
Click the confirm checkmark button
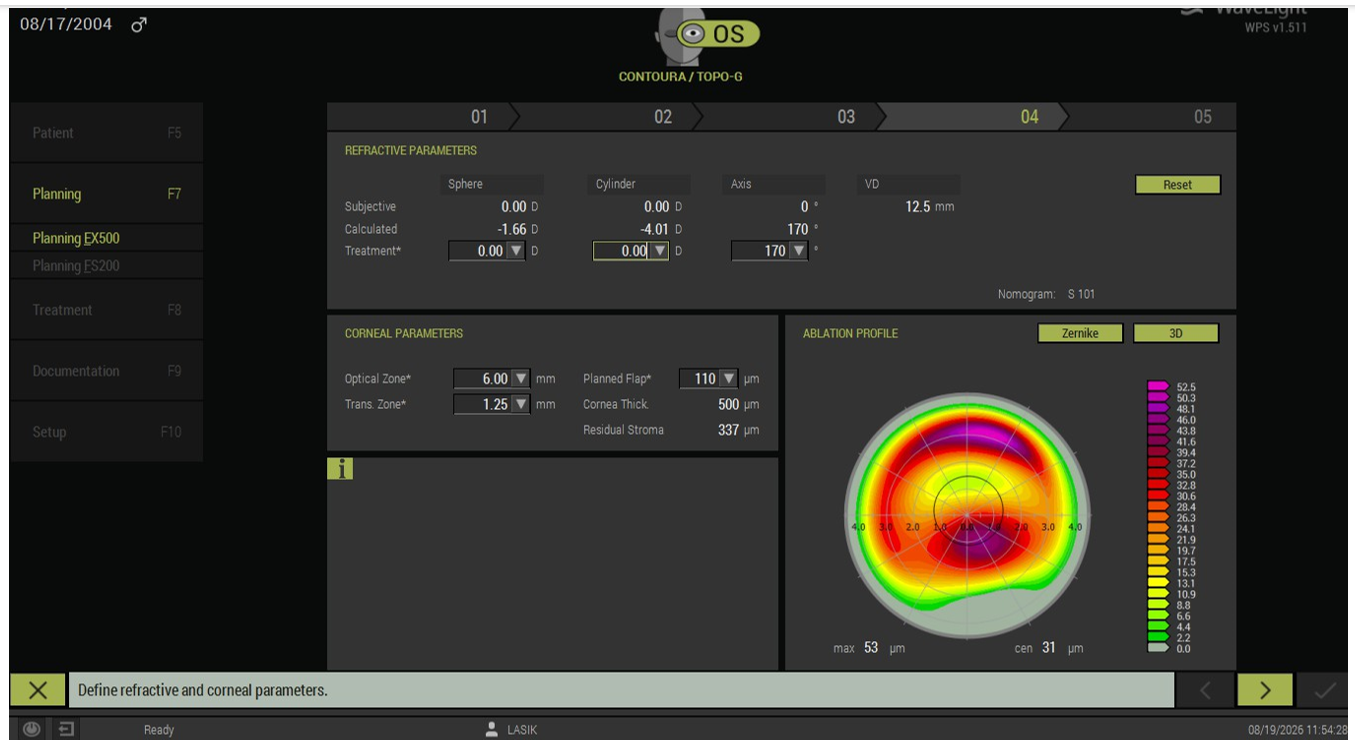(1324, 690)
